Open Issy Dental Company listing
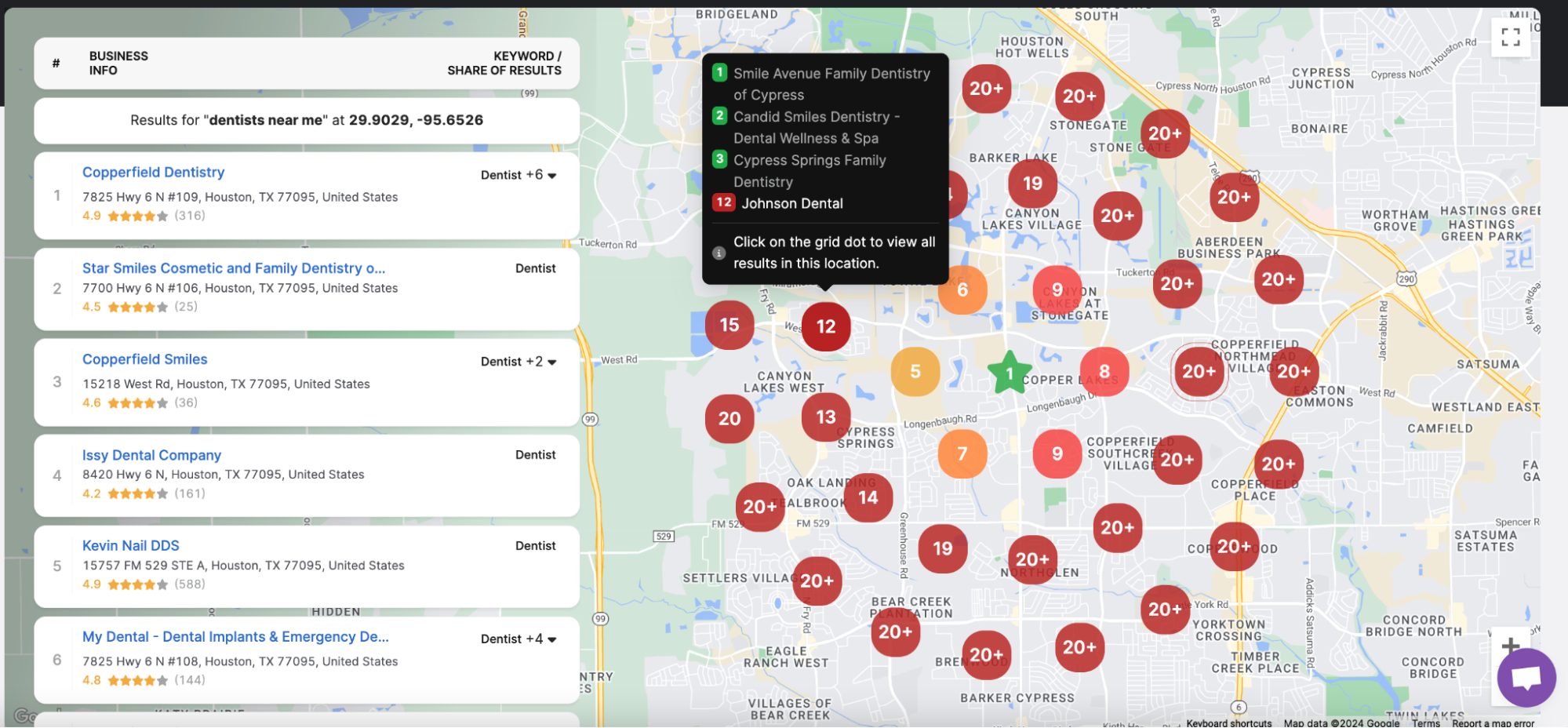The width and height of the screenshot is (1568, 728). pyautogui.click(x=151, y=455)
